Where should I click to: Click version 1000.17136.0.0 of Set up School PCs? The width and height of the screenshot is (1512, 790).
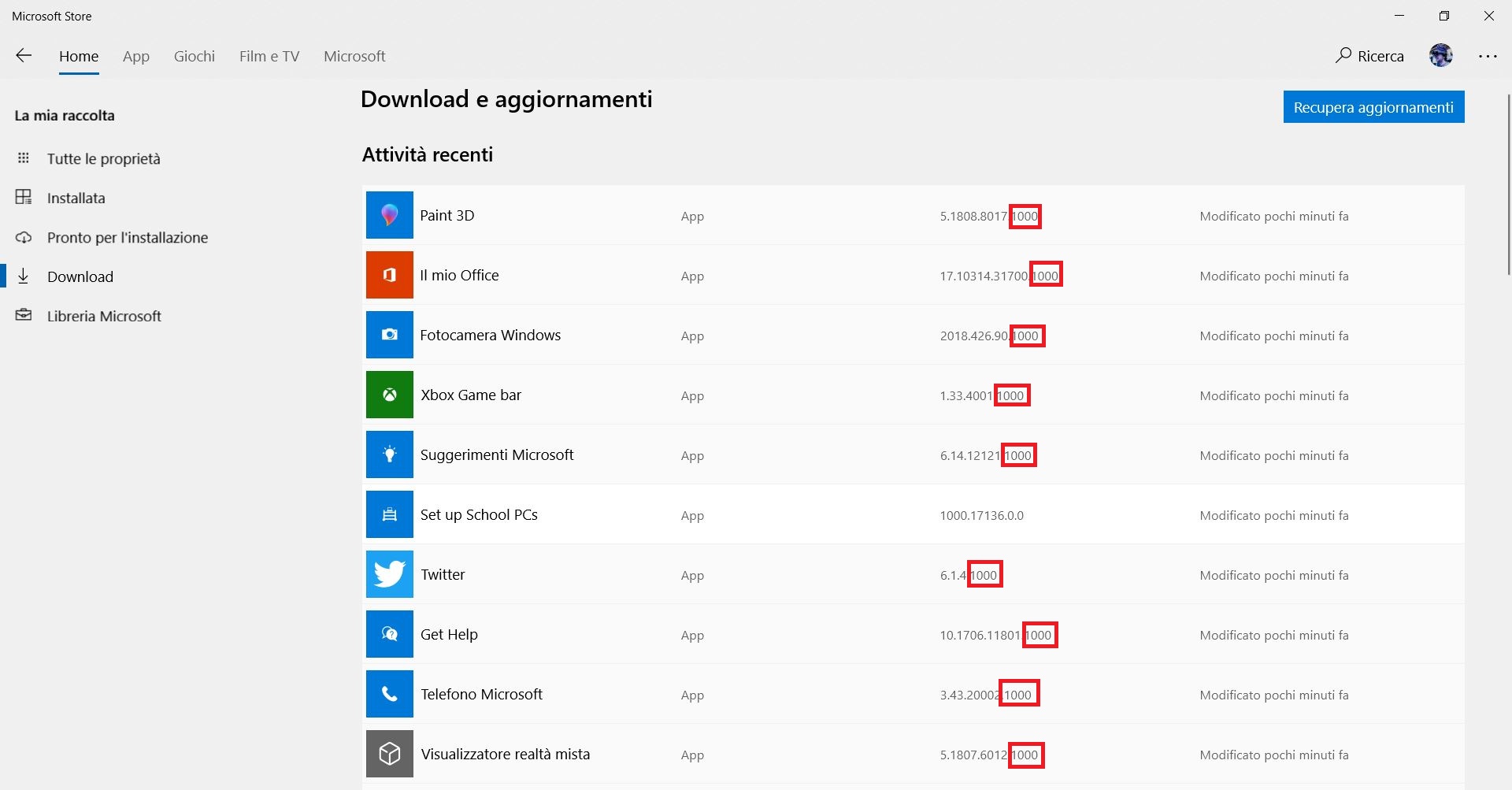coord(981,515)
